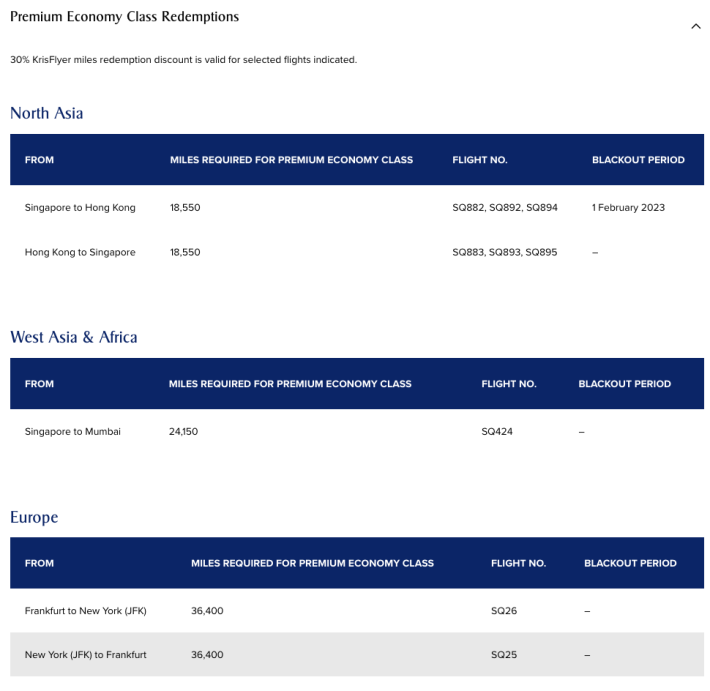
Task: Click the 1 February 2023 blackout date
Action: coord(628,208)
